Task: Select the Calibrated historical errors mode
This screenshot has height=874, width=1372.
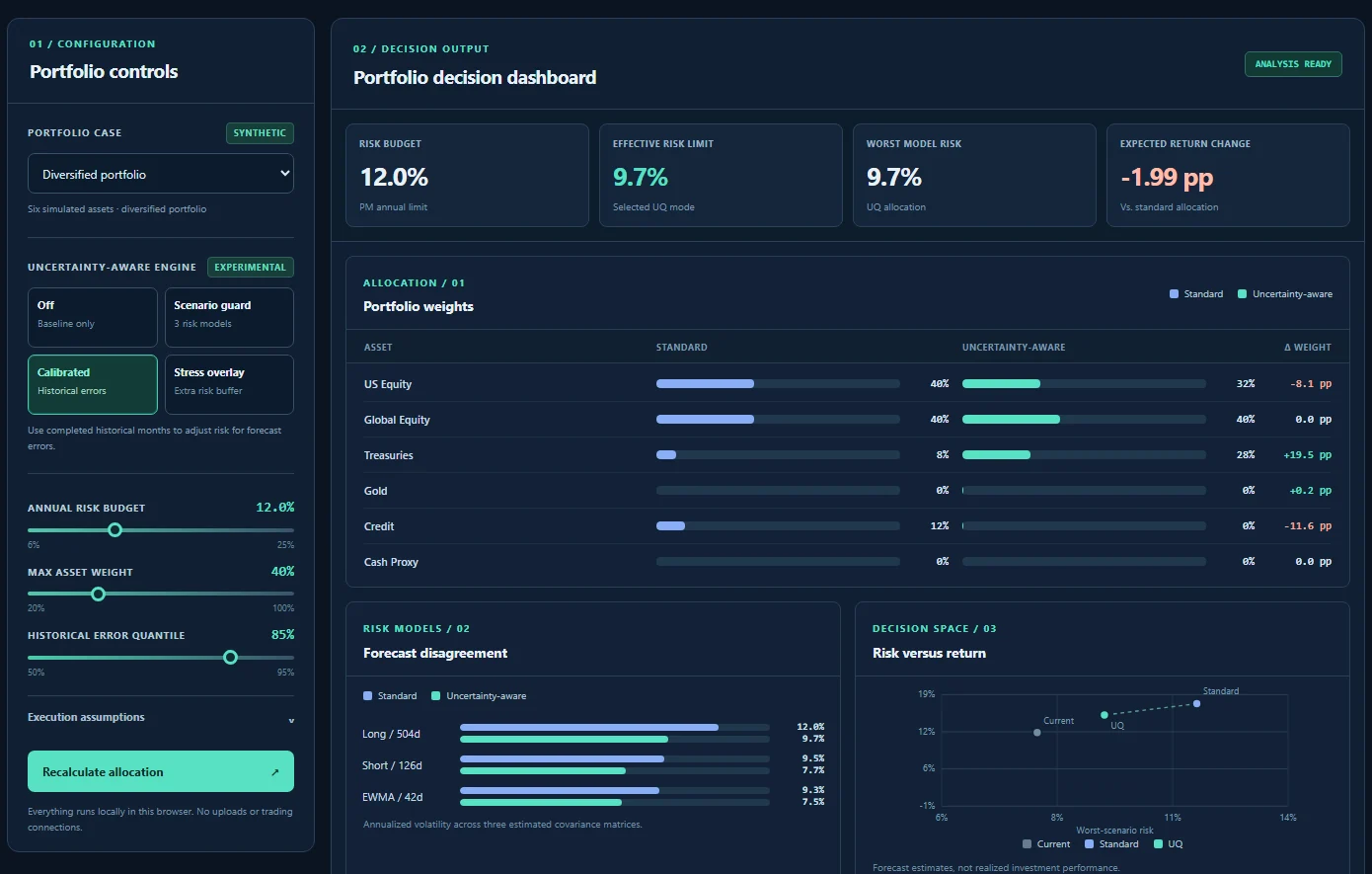Action: (x=93, y=384)
